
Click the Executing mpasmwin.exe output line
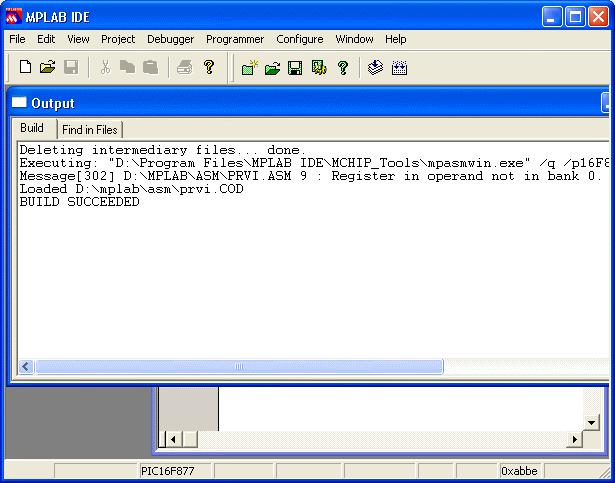coord(314,163)
